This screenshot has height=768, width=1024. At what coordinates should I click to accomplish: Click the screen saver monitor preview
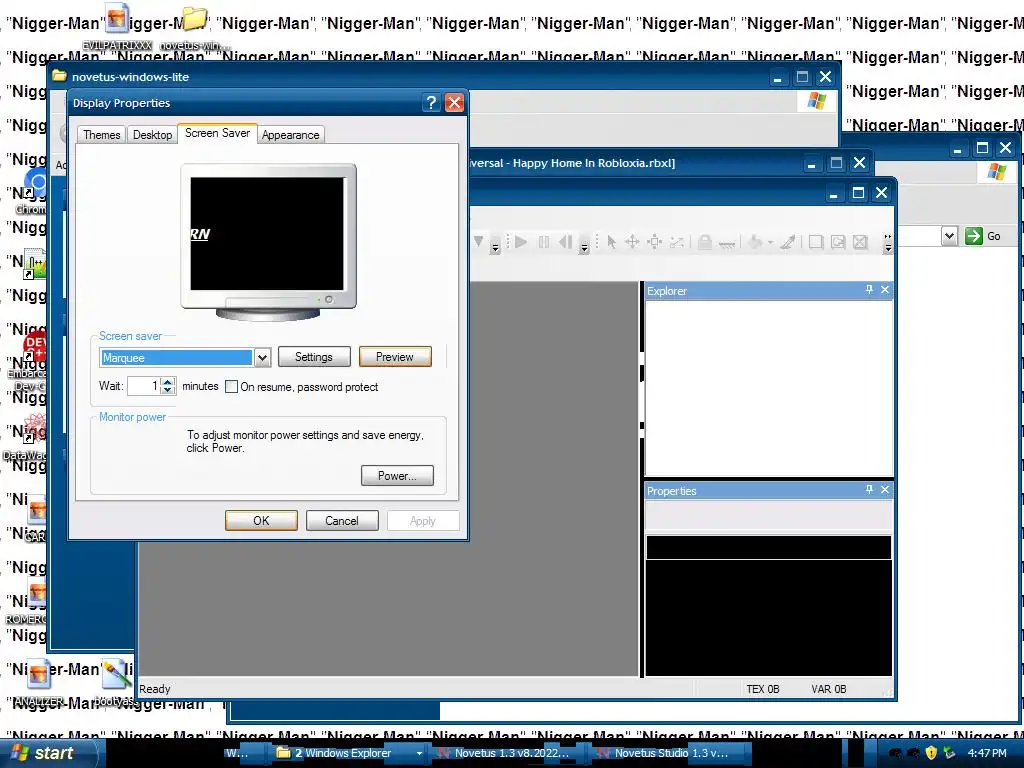267,234
